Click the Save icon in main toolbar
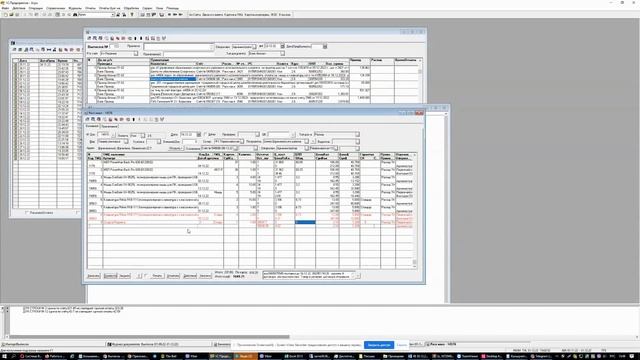 pyautogui.click(x=16, y=15)
